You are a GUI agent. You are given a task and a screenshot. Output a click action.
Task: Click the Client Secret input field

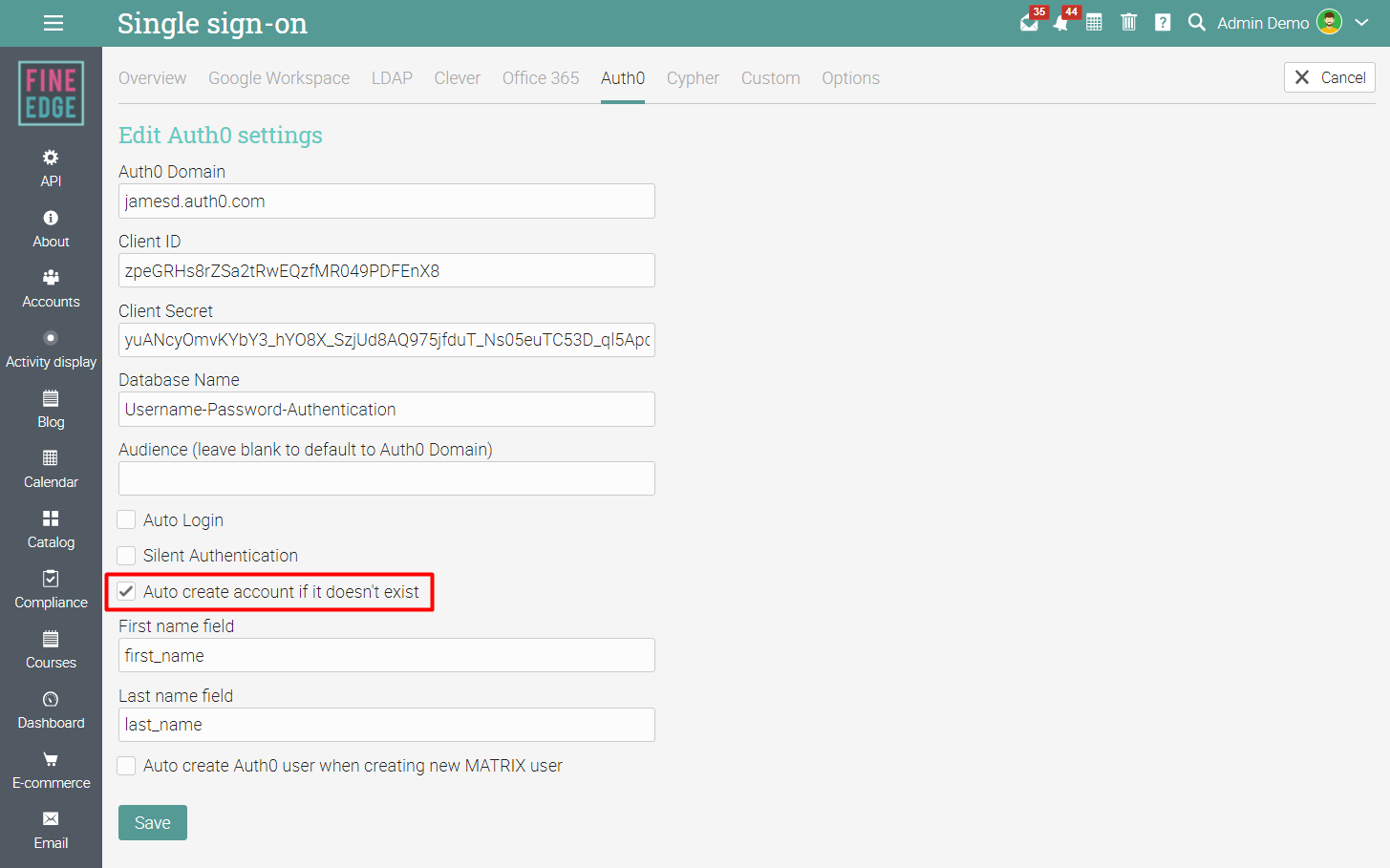(x=387, y=340)
